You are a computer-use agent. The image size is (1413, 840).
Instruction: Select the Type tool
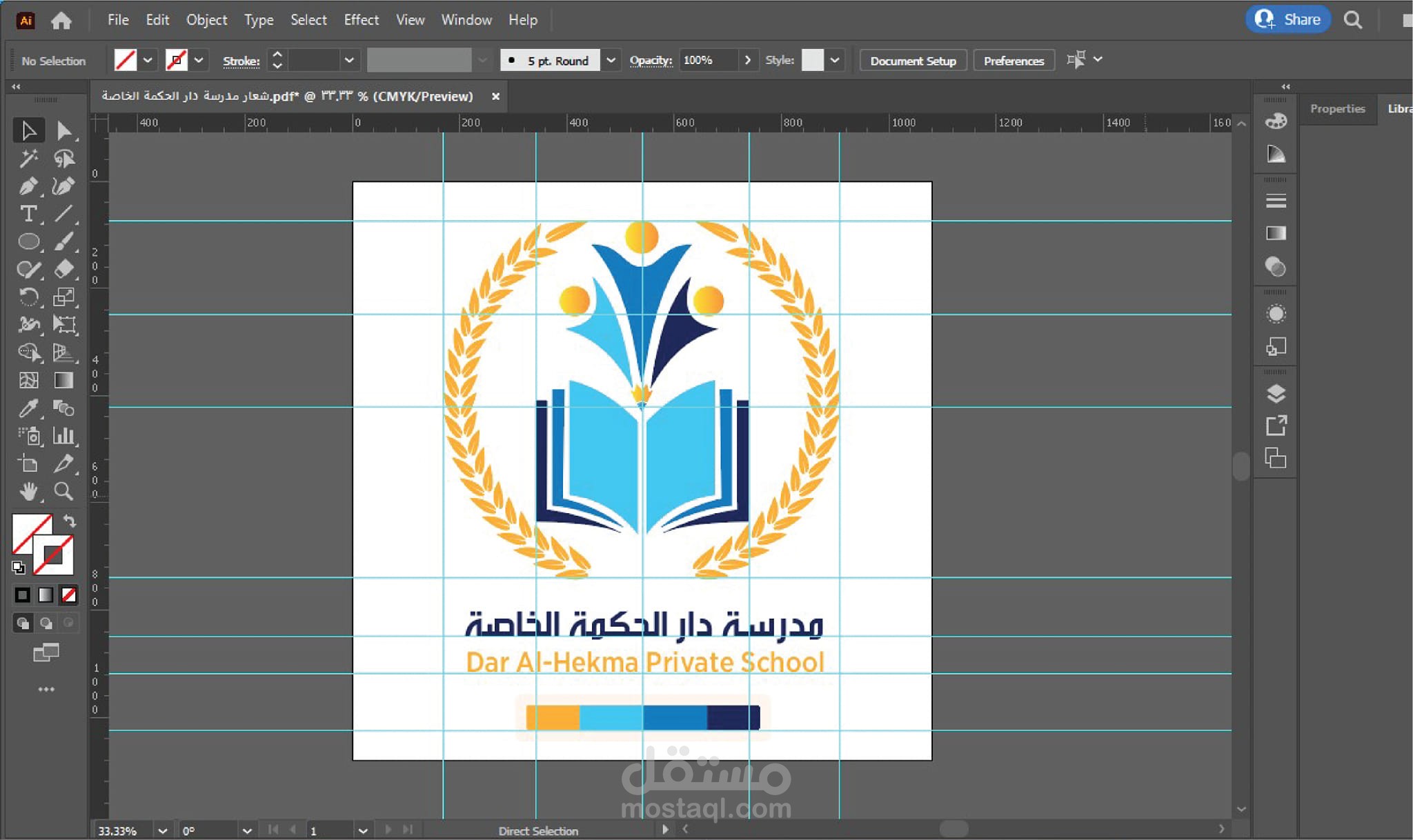pos(28,214)
